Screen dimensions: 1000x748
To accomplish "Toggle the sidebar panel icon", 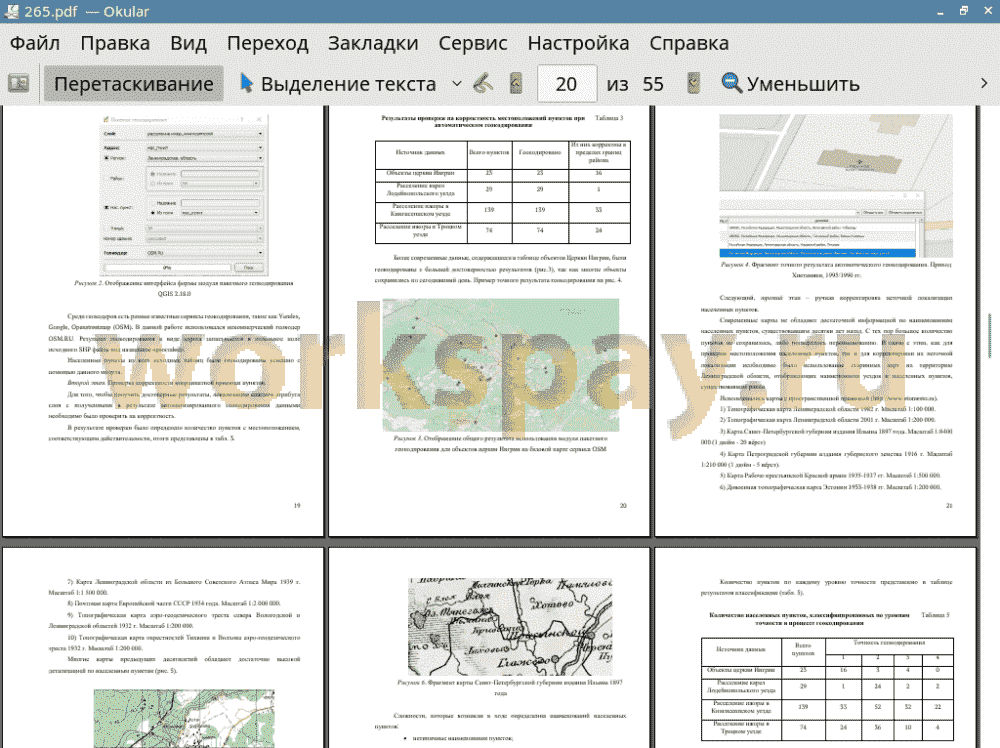I will click(18, 84).
